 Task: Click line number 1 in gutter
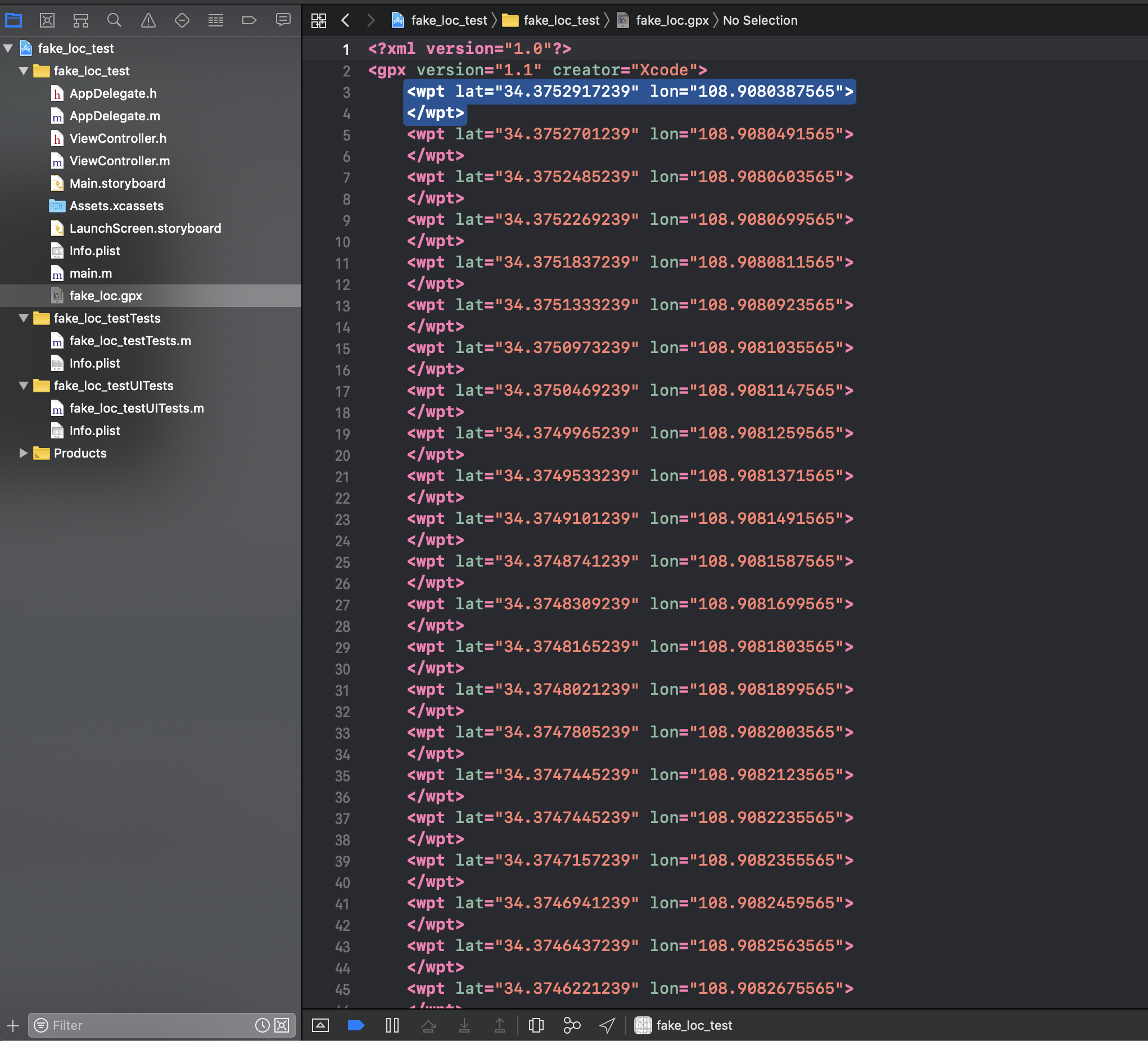(x=346, y=49)
